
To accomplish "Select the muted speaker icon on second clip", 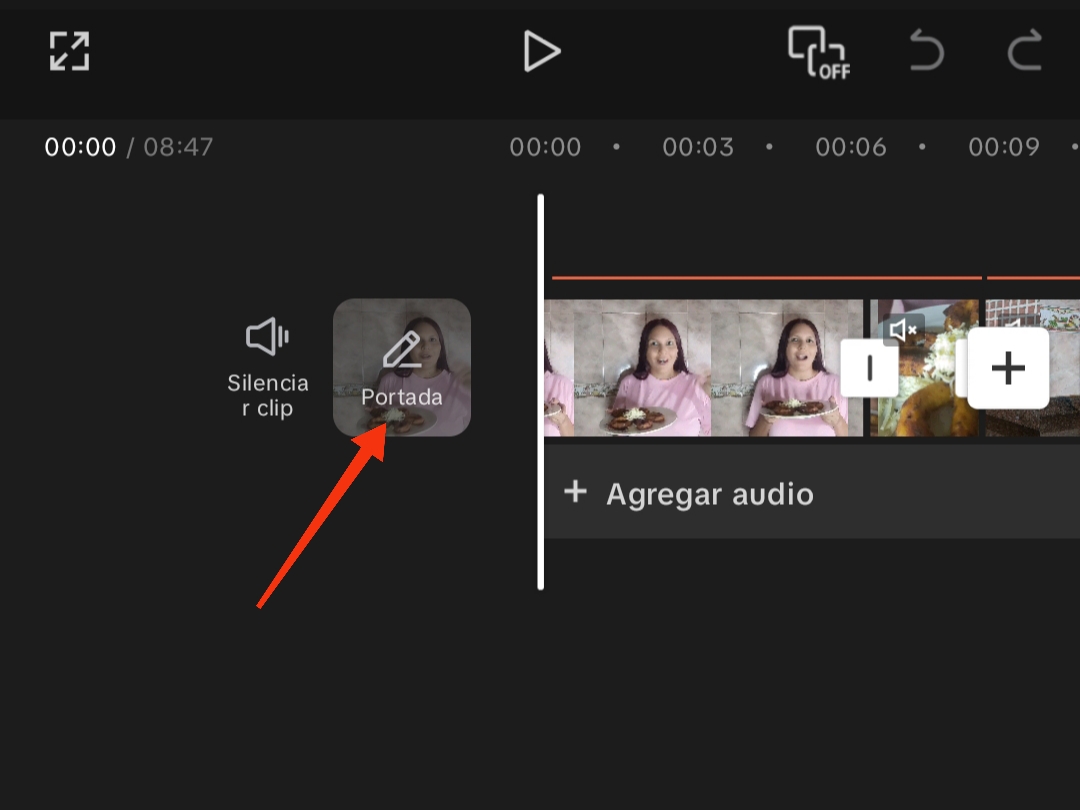I will pyautogui.click(x=903, y=330).
